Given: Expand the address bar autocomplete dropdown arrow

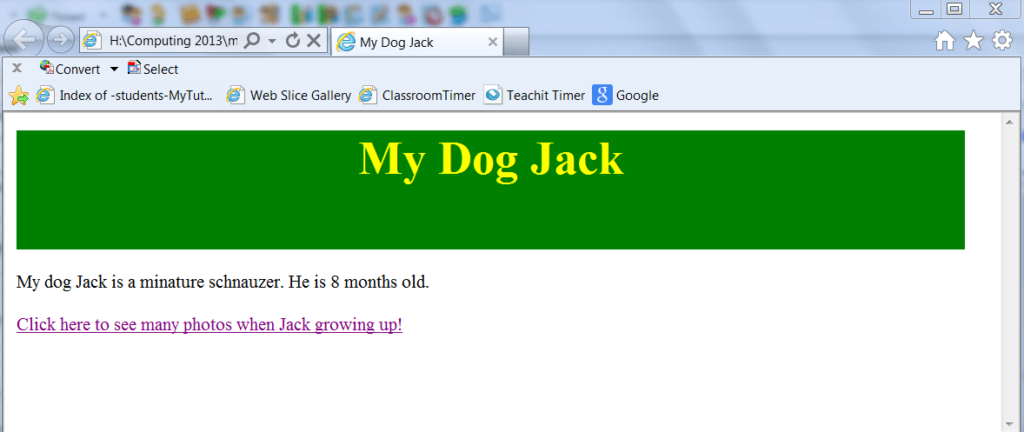Looking at the screenshot, I should (x=272, y=41).
